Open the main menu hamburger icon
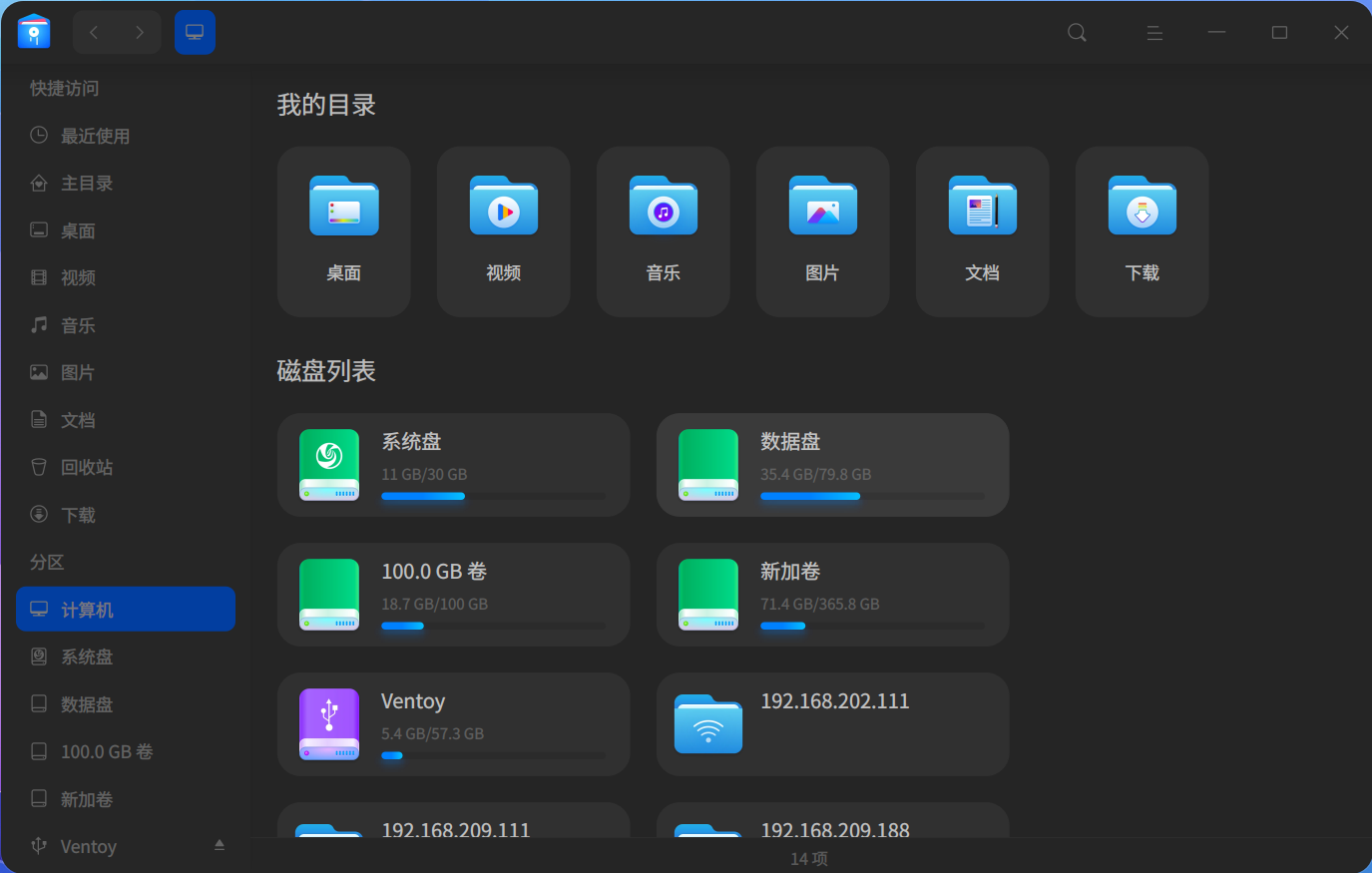 pos(1154,33)
